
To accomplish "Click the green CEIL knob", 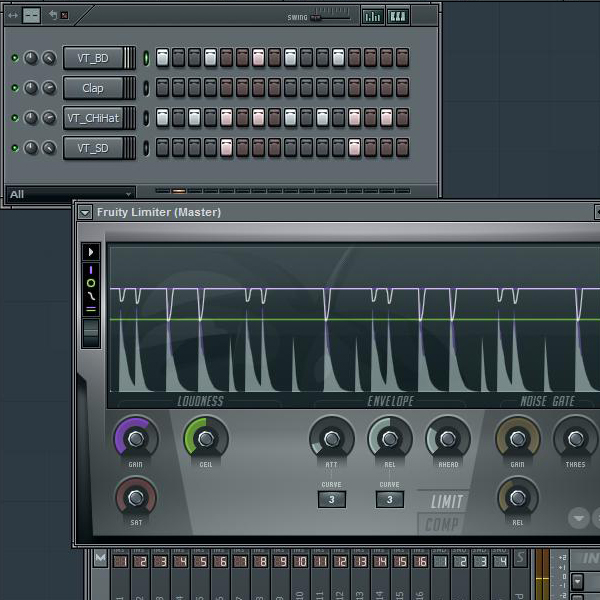I will 206,439.
